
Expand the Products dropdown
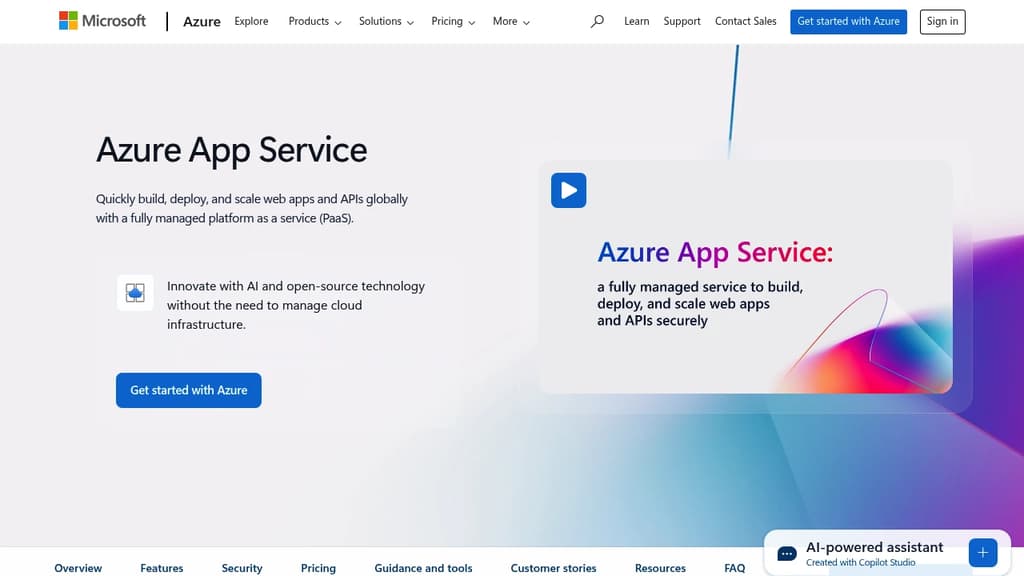(315, 22)
